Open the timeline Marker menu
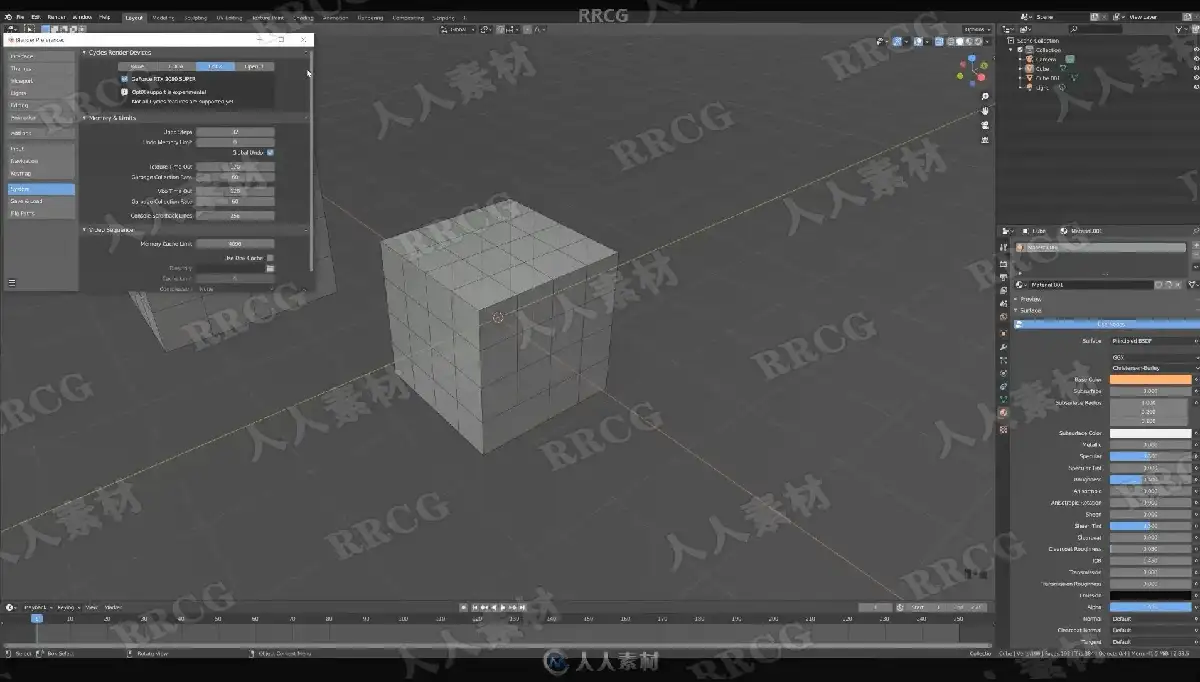This screenshot has width=1200, height=682. [113, 607]
